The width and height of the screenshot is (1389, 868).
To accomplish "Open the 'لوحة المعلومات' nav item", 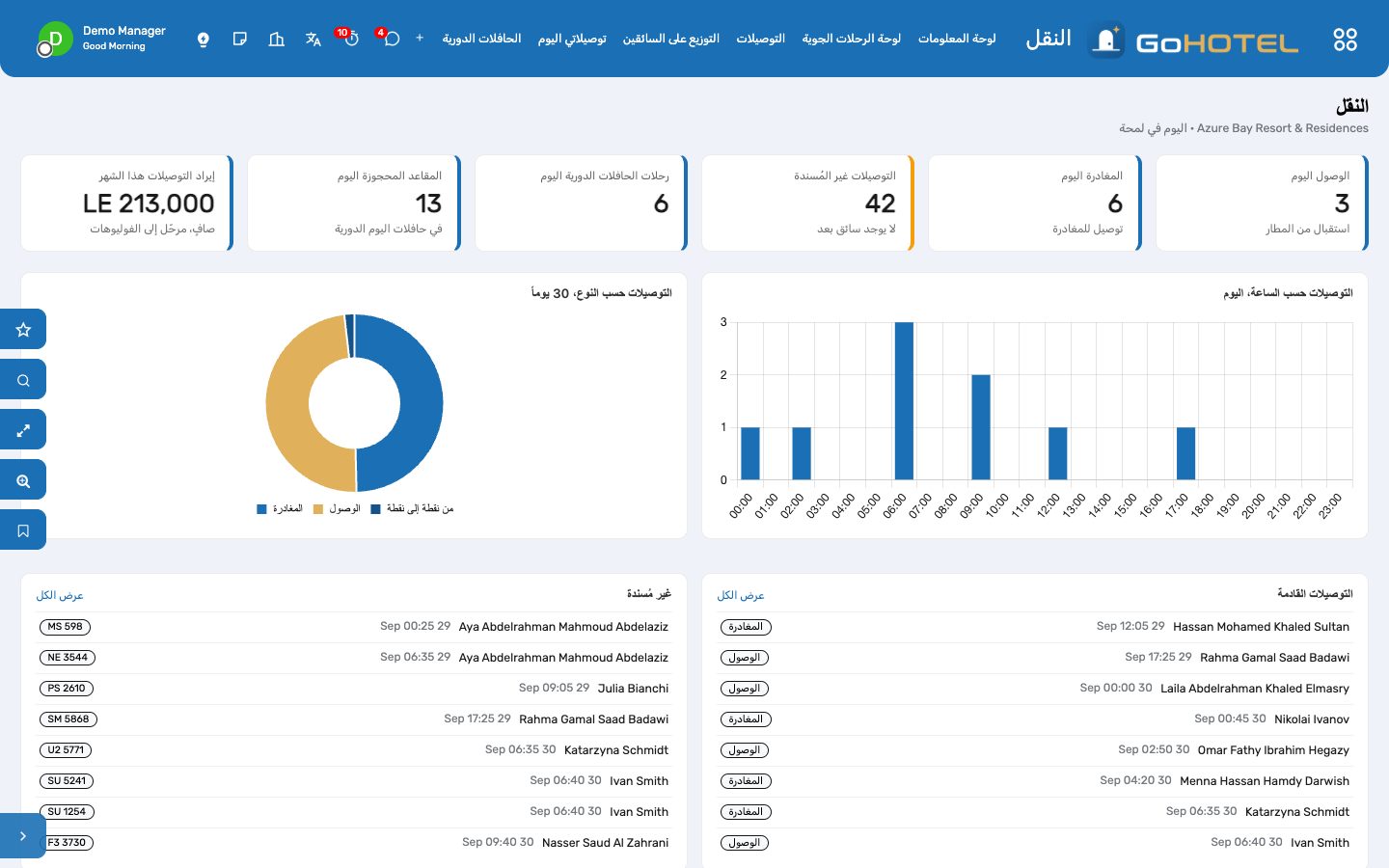I will click(957, 39).
